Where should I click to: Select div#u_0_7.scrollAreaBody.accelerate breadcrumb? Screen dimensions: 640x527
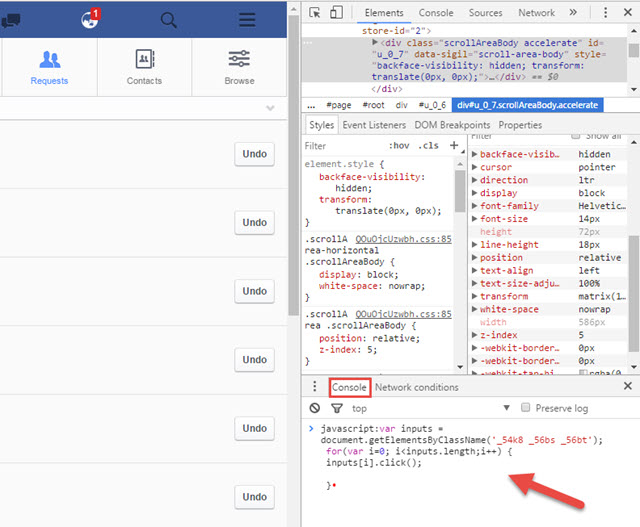coord(527,105)
